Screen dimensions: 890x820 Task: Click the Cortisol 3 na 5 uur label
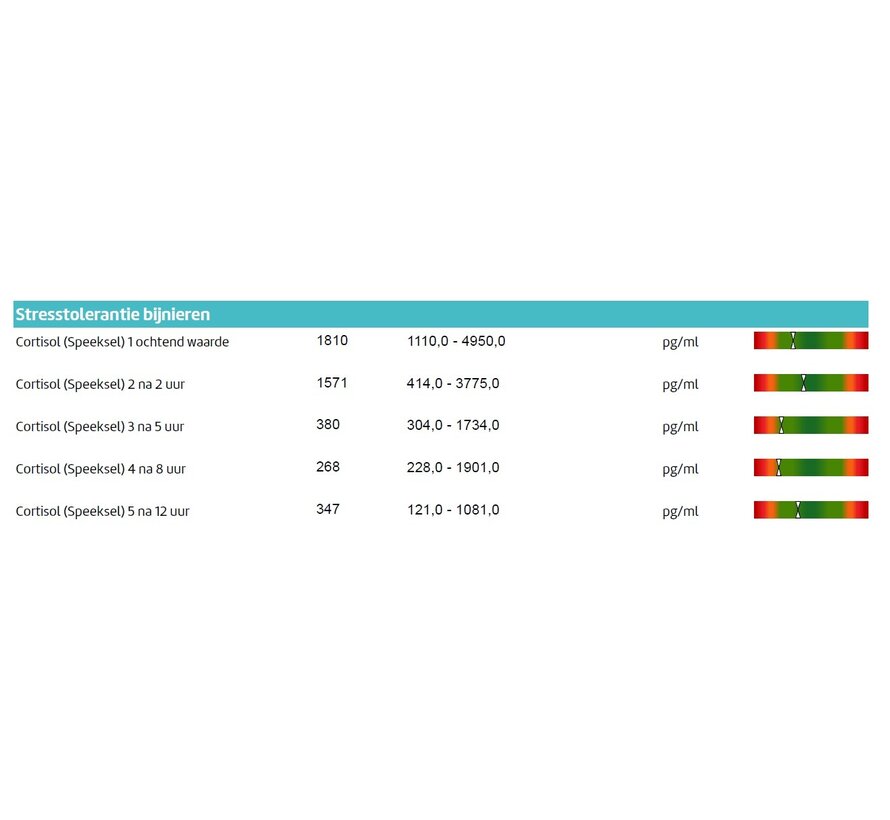point(100,427)
